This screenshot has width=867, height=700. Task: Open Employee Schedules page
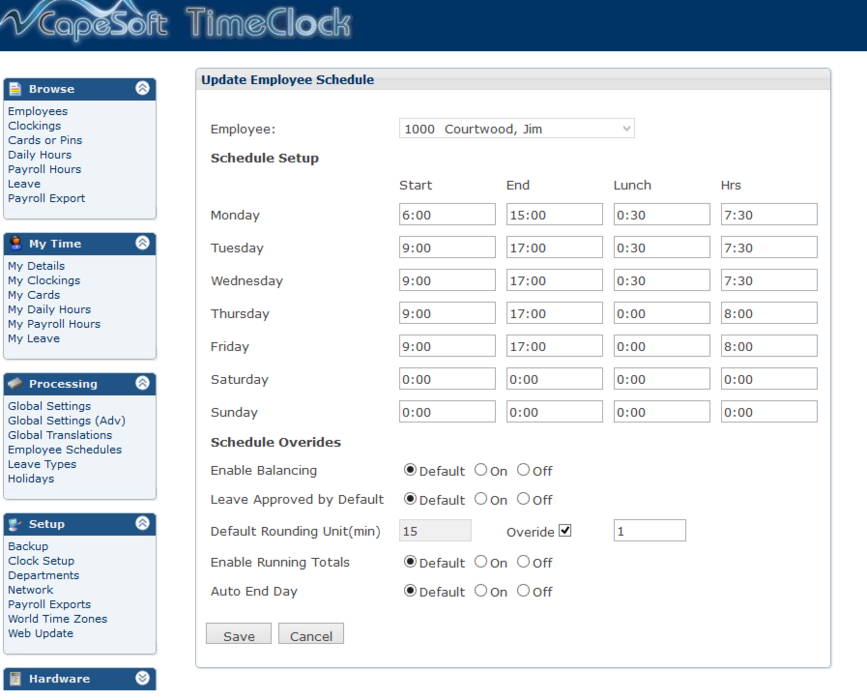pos(65,450)
